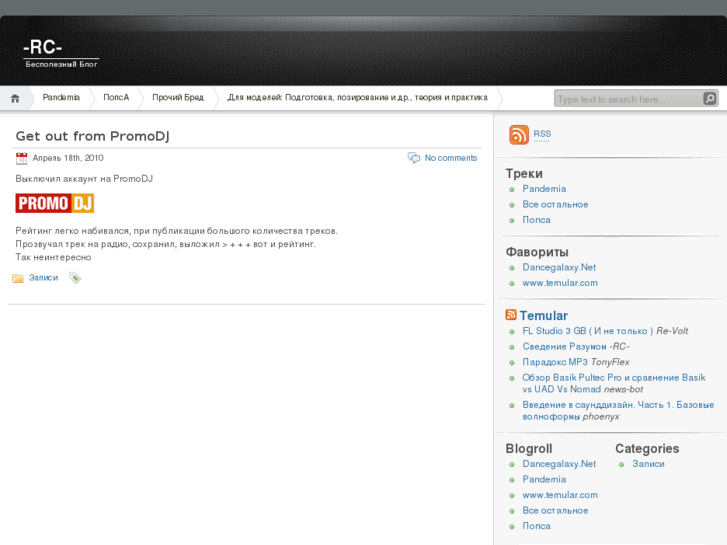This screenshot has width=727, height=545.
Task: Click the PROMO DJ logo image
Action: point(55,203)
